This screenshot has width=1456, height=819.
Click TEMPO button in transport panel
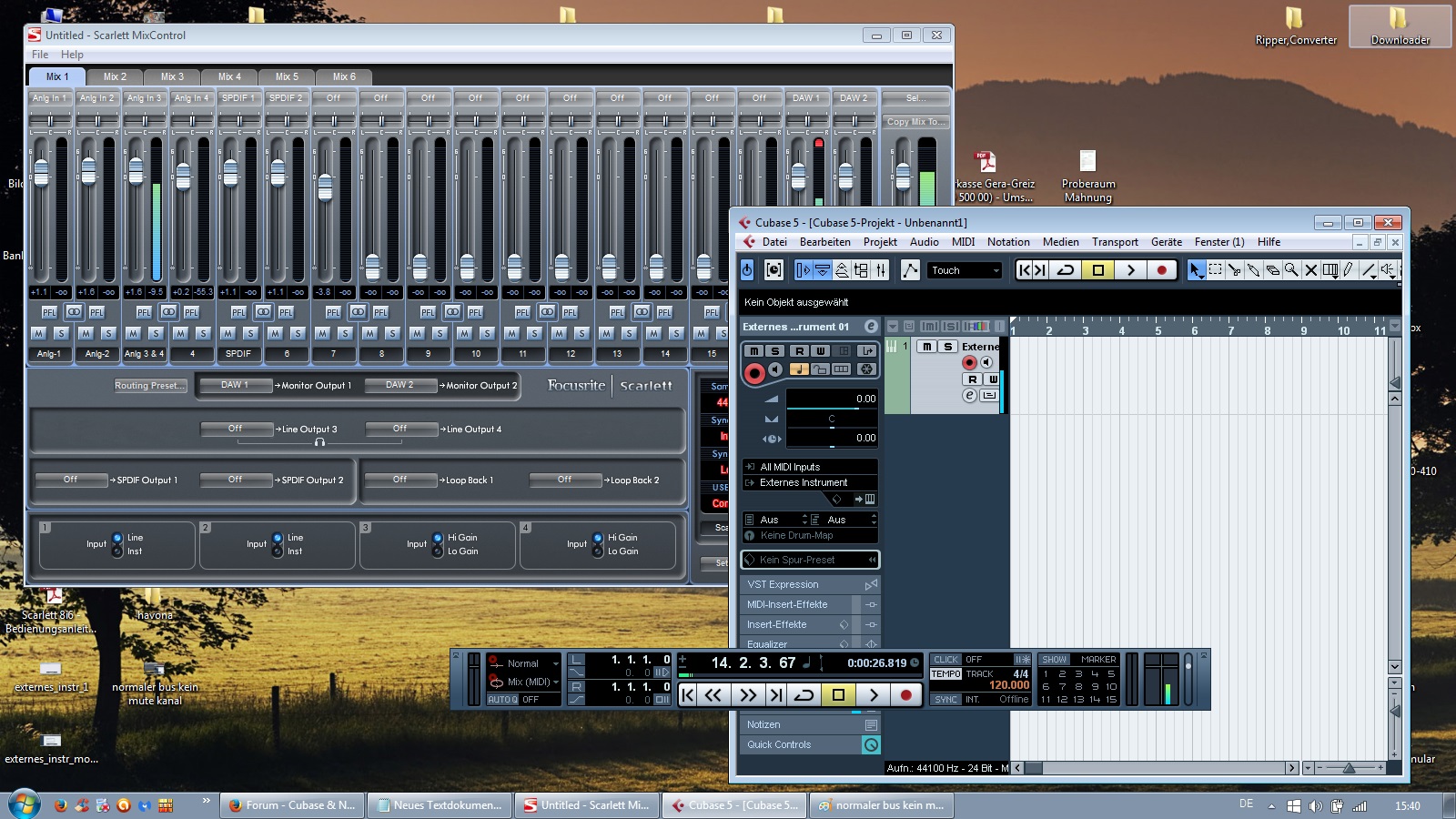pos(946,674)
